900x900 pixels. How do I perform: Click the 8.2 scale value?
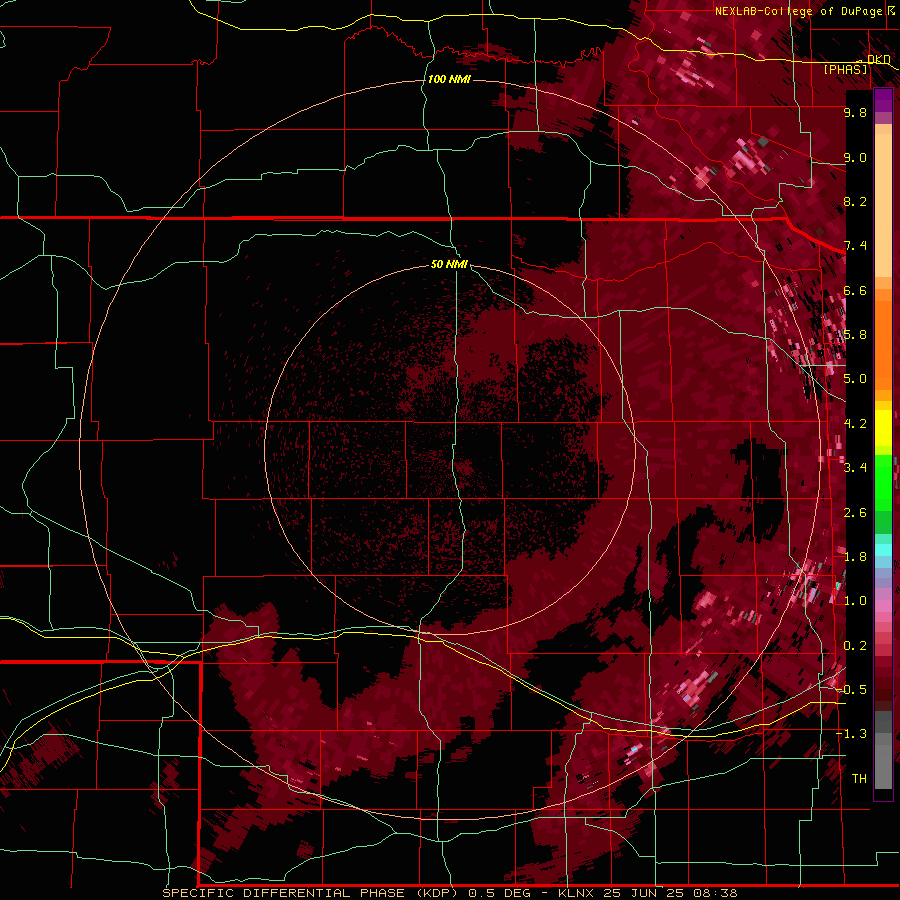coord(855,201)
